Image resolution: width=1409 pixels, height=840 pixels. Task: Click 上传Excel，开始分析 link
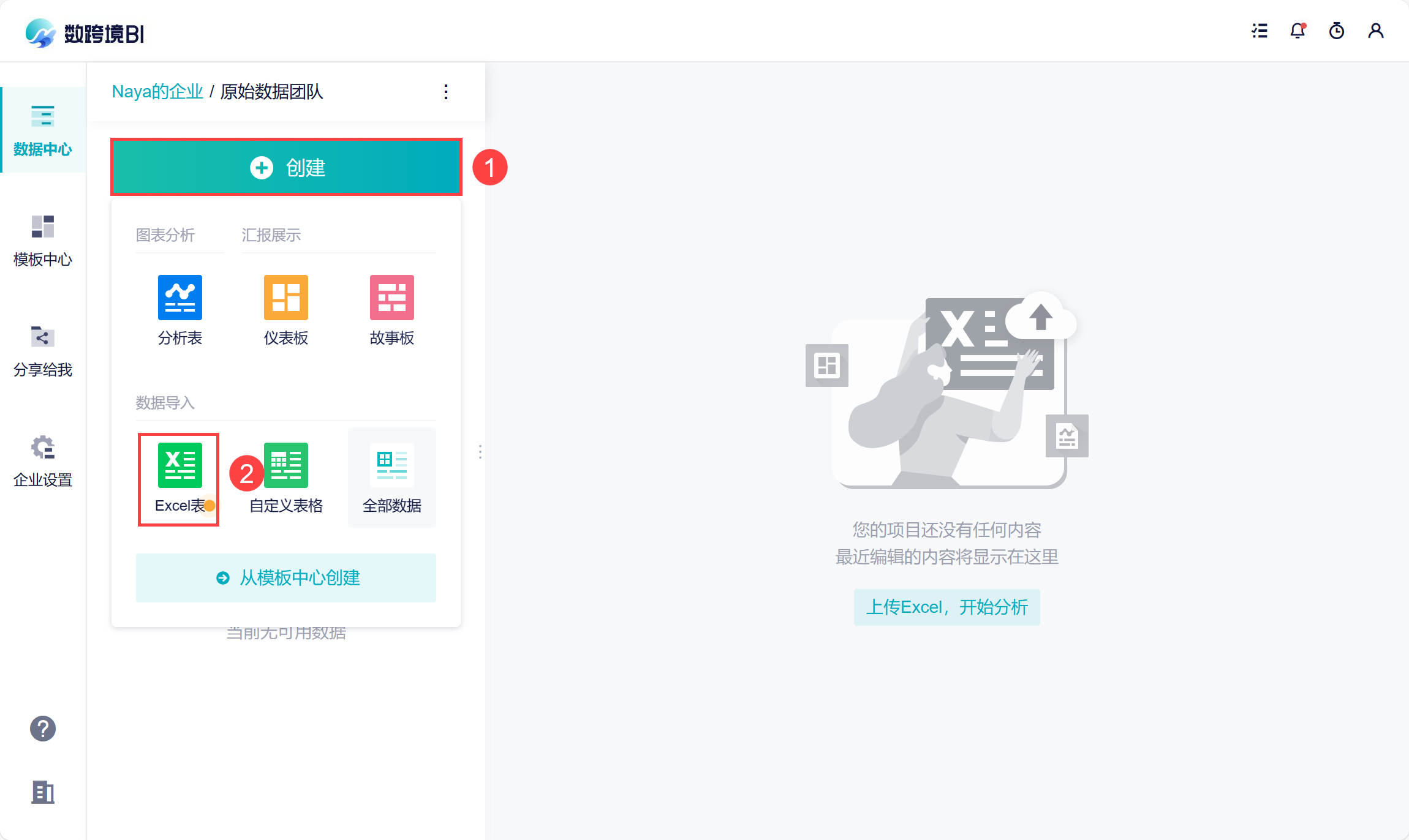946,607
